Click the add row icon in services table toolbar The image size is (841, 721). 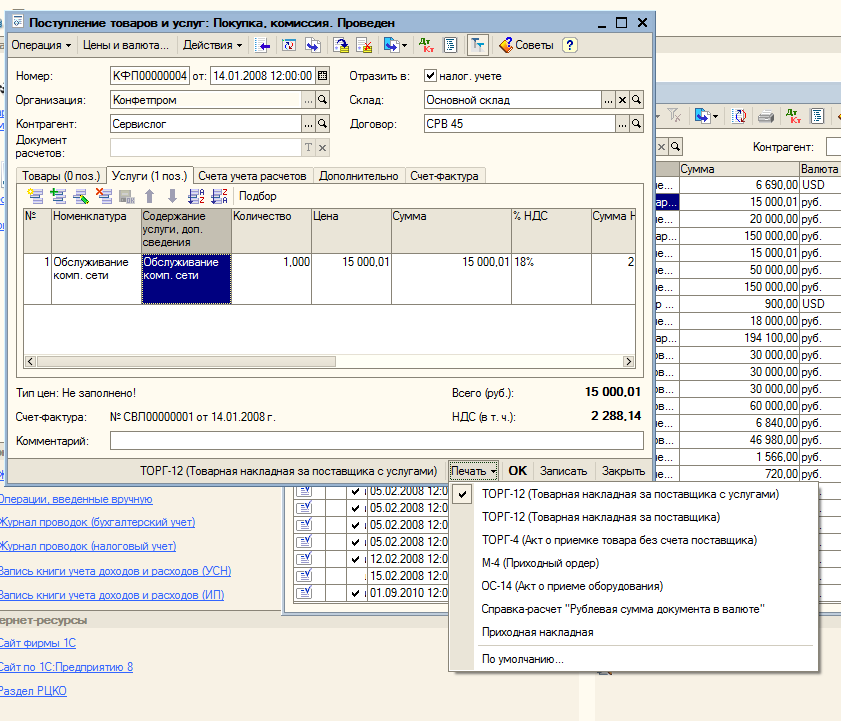36,196
